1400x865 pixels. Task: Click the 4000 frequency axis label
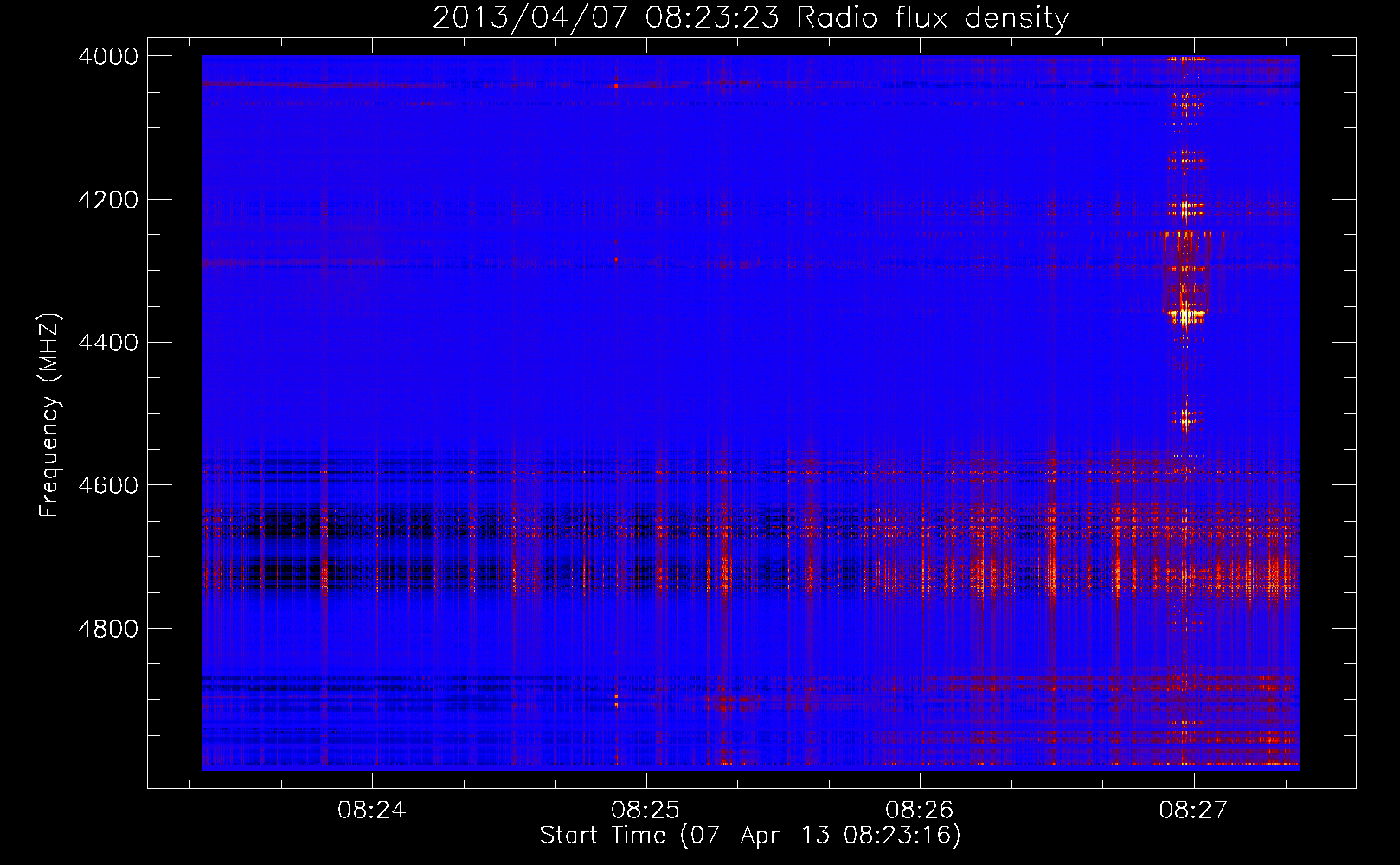pos(108,56)
